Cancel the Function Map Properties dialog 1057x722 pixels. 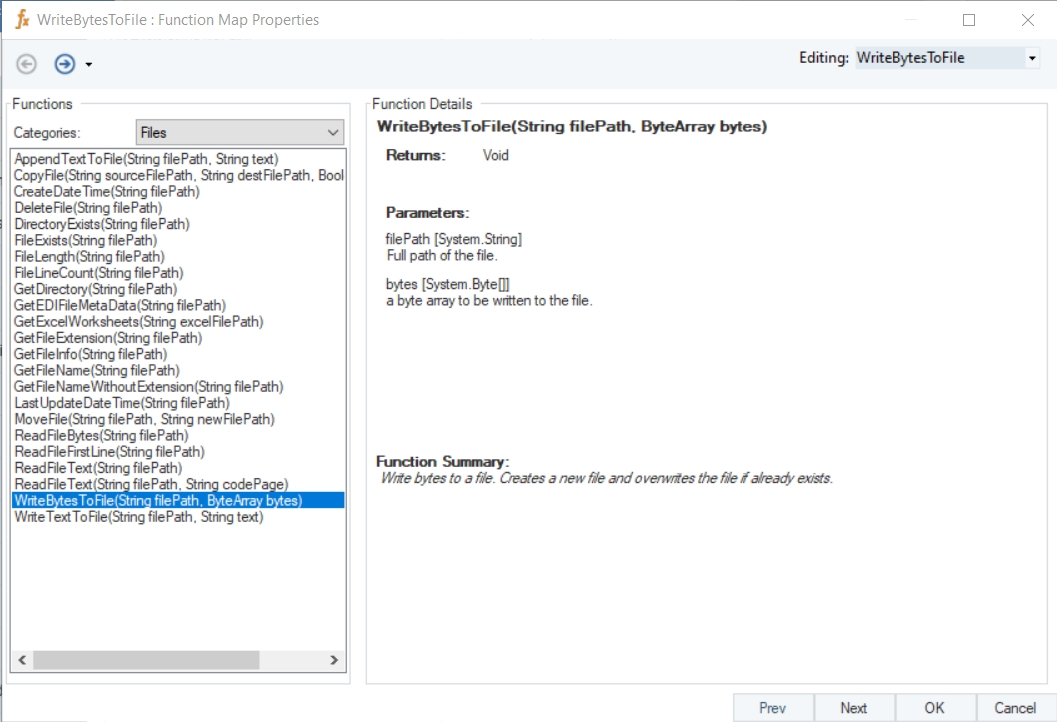pos(1015,708)
